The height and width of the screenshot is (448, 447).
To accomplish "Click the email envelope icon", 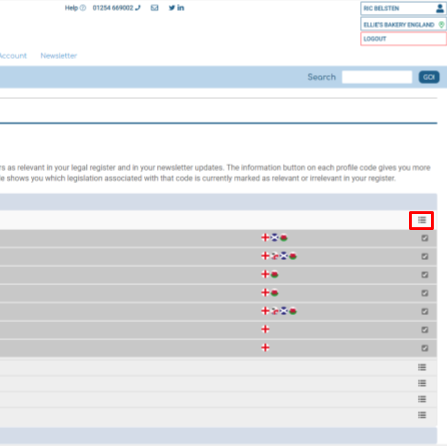I will 154,8.
